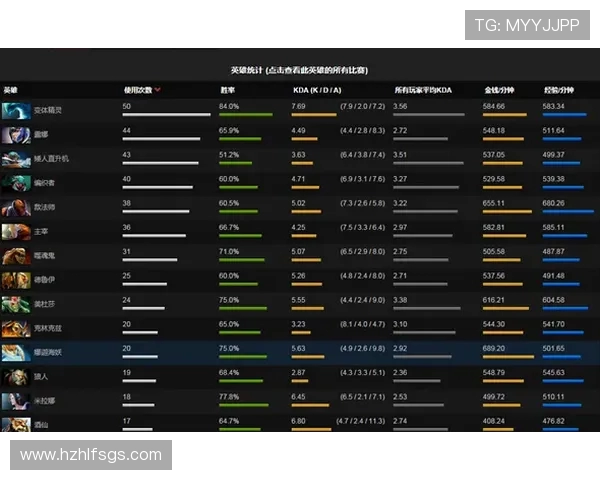
Task: Sort the table by the 胜率 column
Action: 228,90
